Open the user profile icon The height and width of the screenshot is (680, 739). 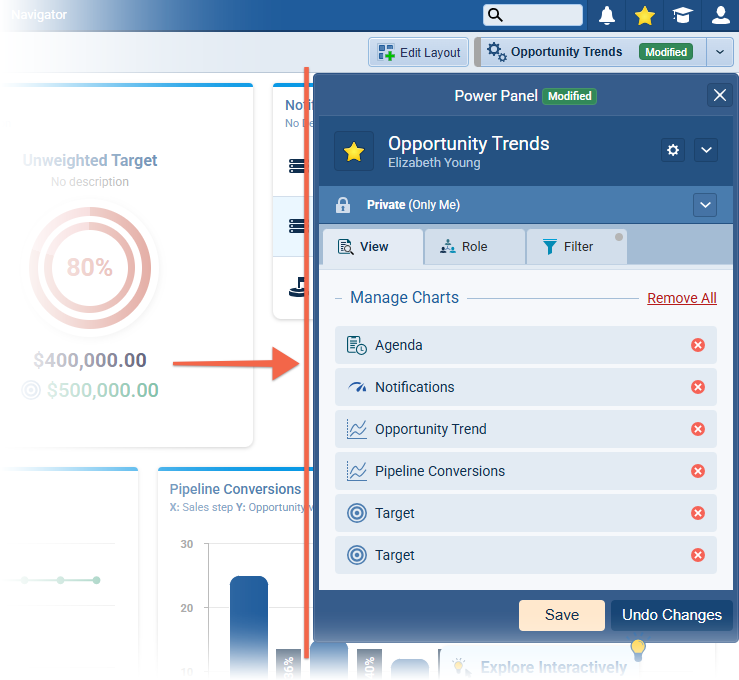(720, 15)
